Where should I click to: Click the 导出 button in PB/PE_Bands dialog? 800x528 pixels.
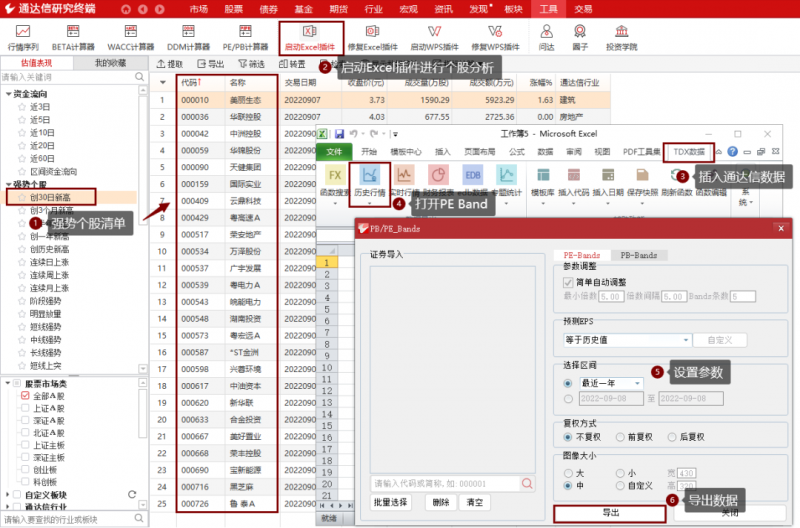tap(610, 512)
